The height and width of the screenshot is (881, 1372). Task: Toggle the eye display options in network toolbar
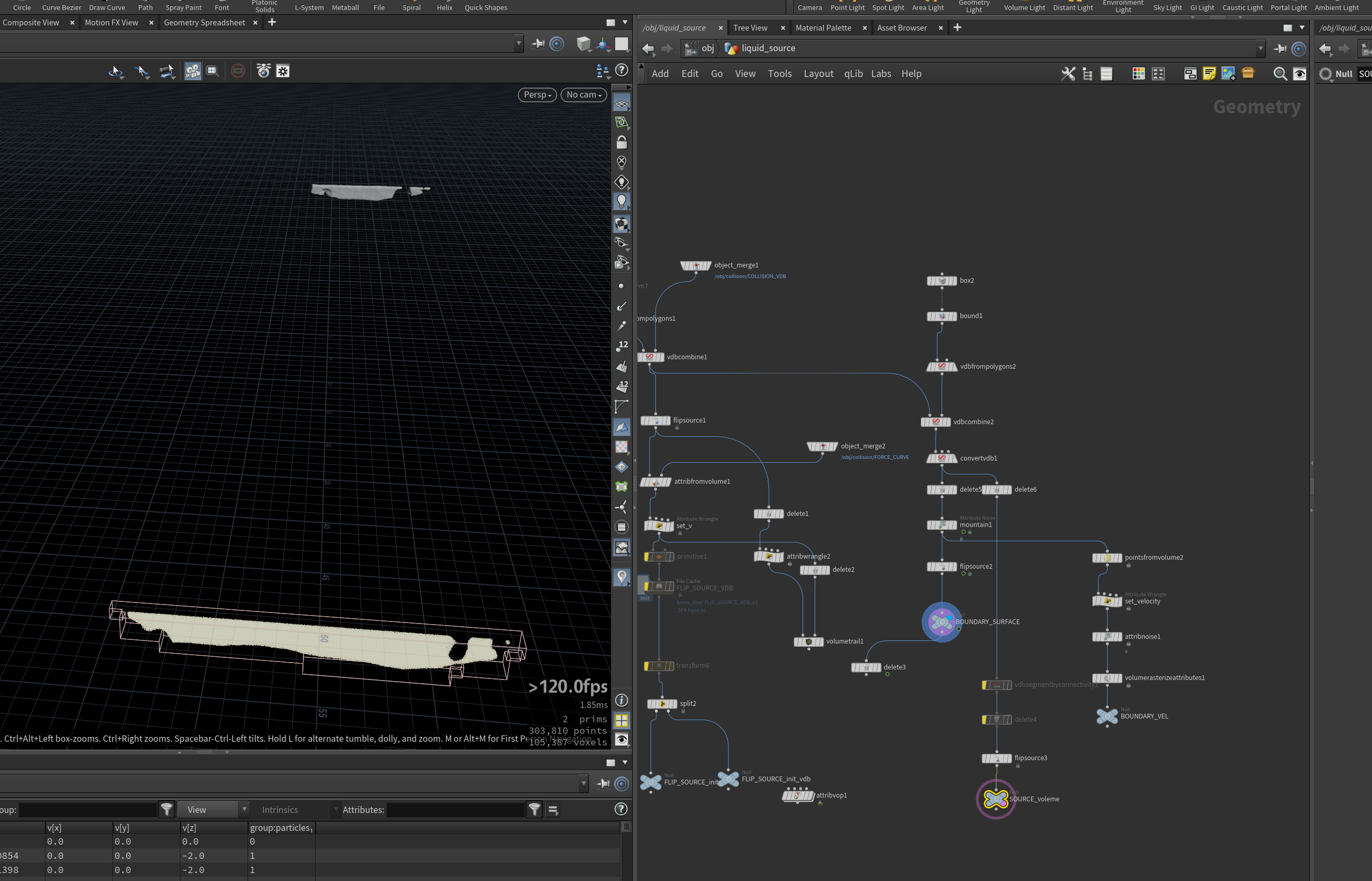click(x=1299, y=74)
